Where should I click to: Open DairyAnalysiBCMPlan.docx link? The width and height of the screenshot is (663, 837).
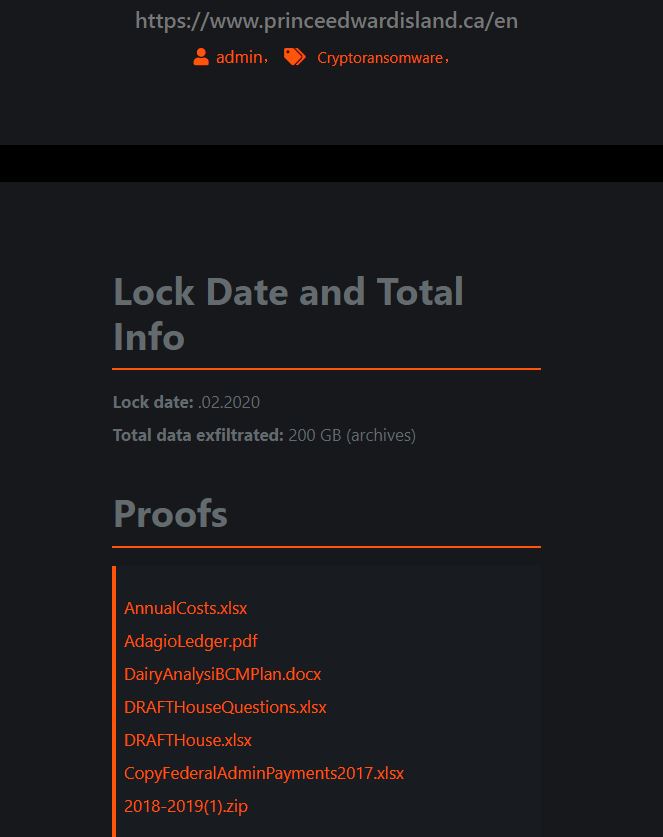(222, 674)
